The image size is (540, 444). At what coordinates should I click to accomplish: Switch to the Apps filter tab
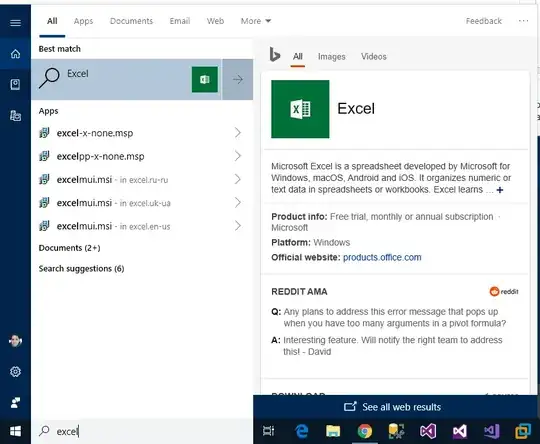[83, 21]
